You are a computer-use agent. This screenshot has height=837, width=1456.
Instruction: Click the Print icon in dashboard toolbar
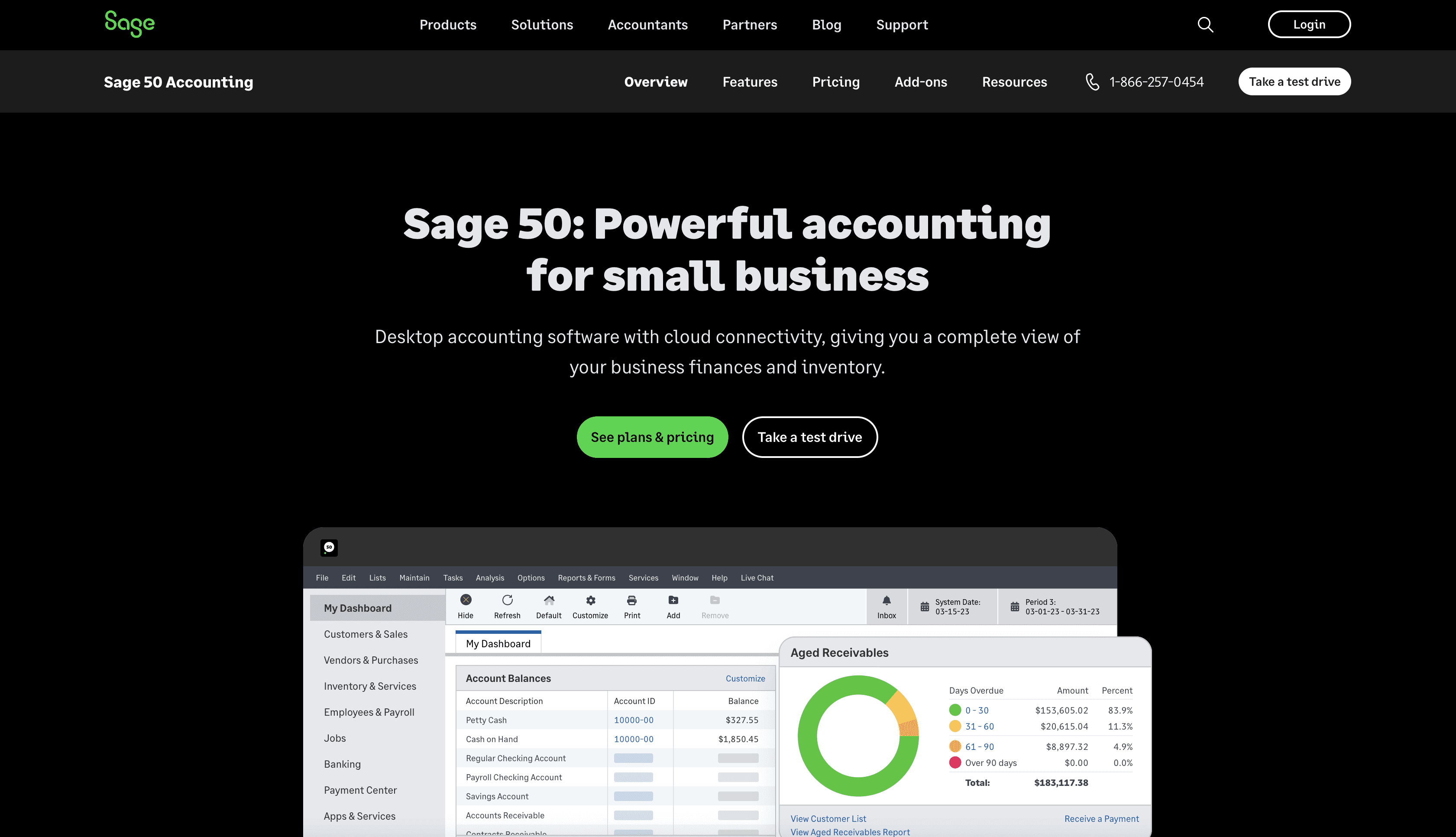pyautogui.click(x=631, y=600)
